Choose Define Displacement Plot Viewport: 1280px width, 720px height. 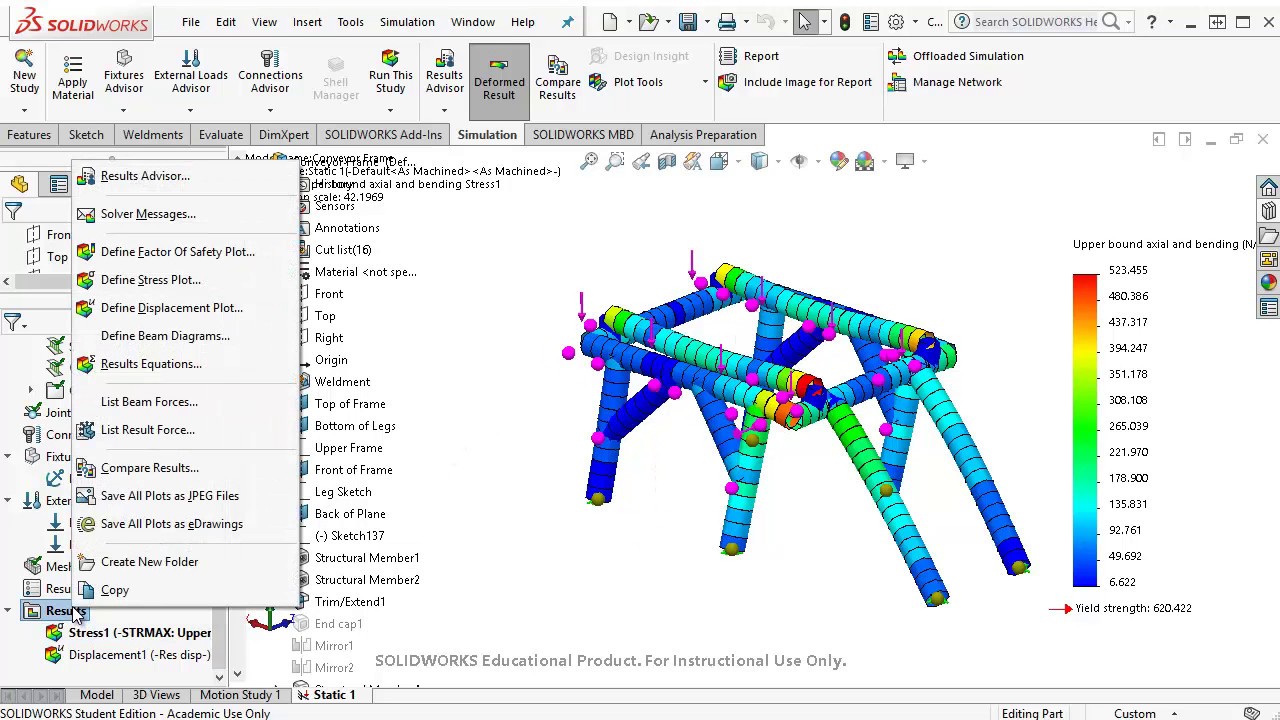coord(171,308)
